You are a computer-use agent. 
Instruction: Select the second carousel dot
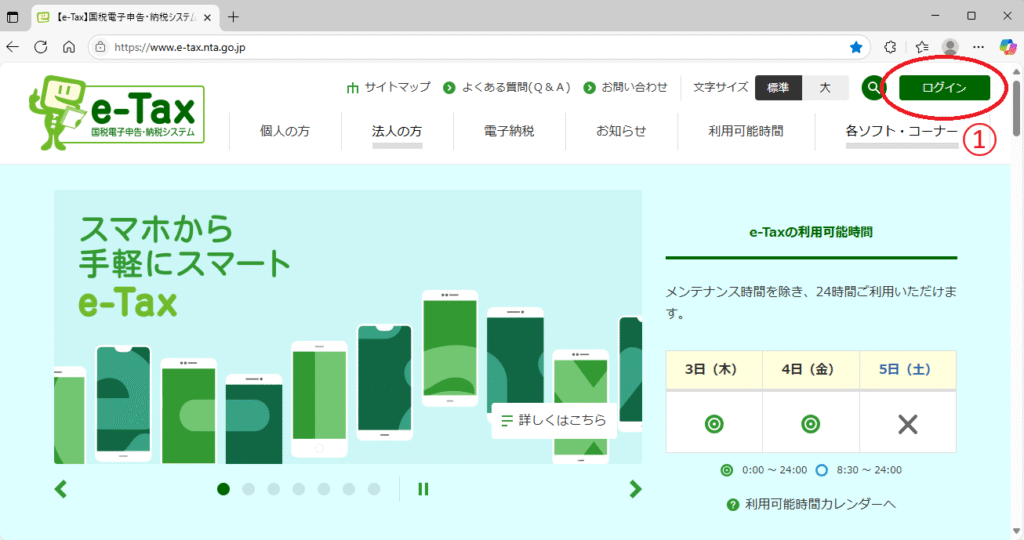coord(248,489)
